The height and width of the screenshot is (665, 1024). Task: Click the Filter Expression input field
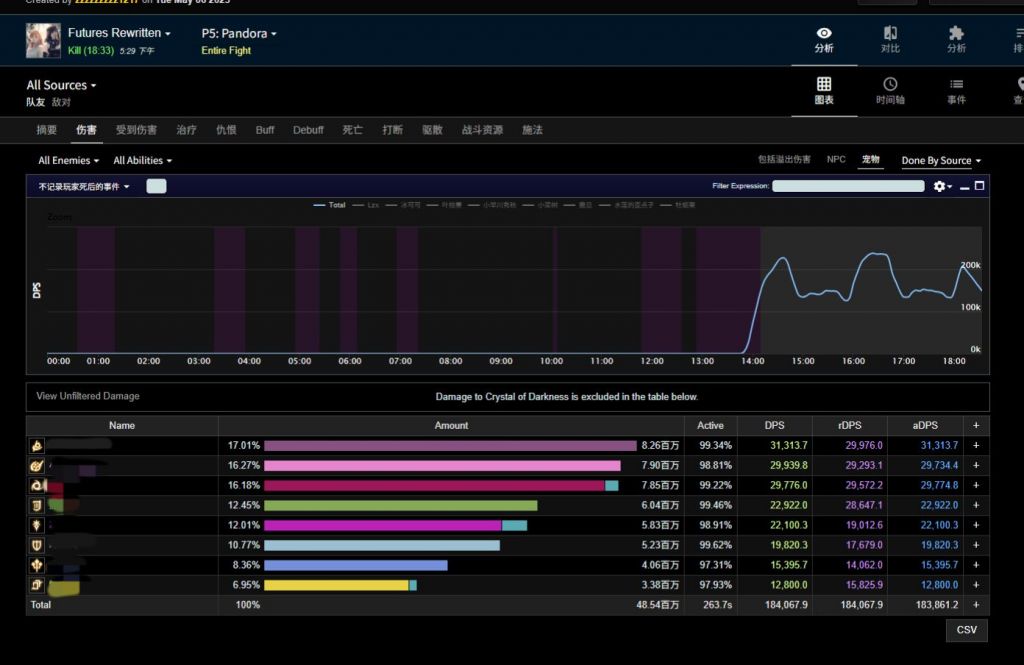coord(848,186)
